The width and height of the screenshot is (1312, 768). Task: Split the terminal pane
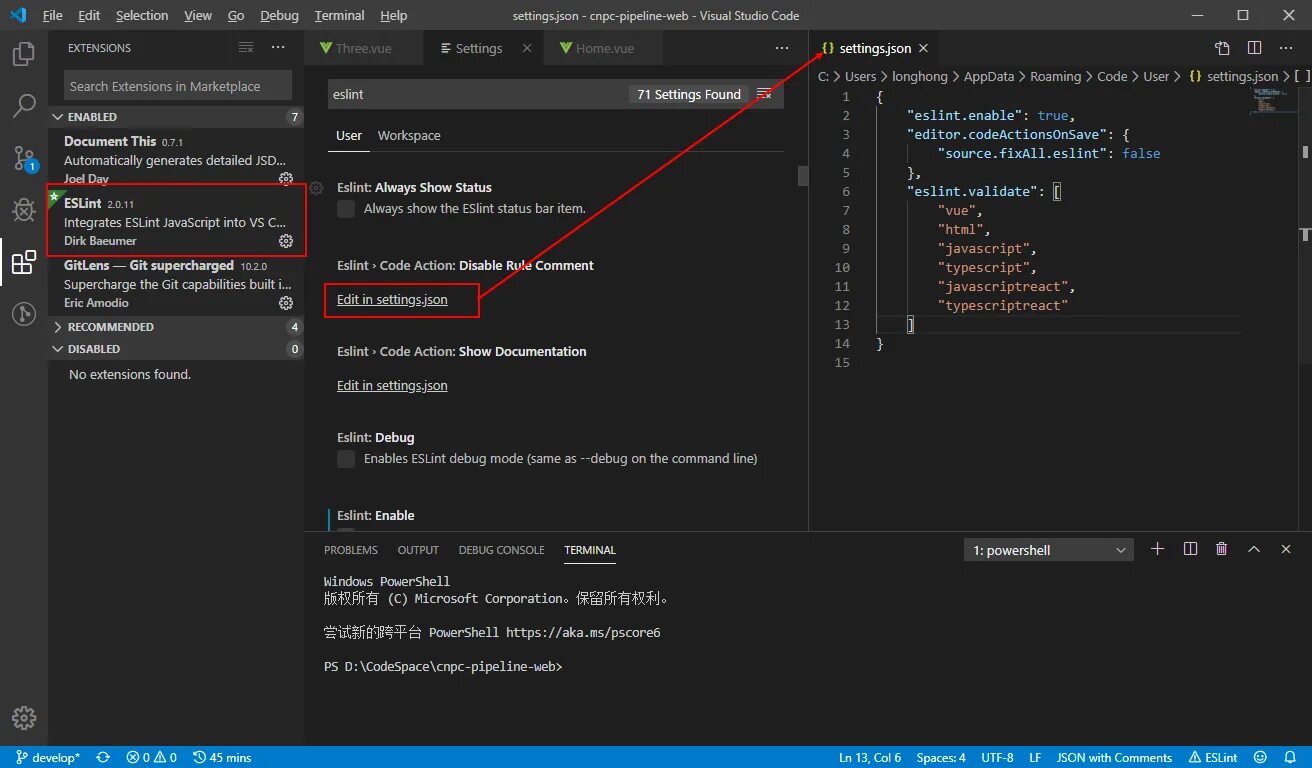pos(1190,549)
